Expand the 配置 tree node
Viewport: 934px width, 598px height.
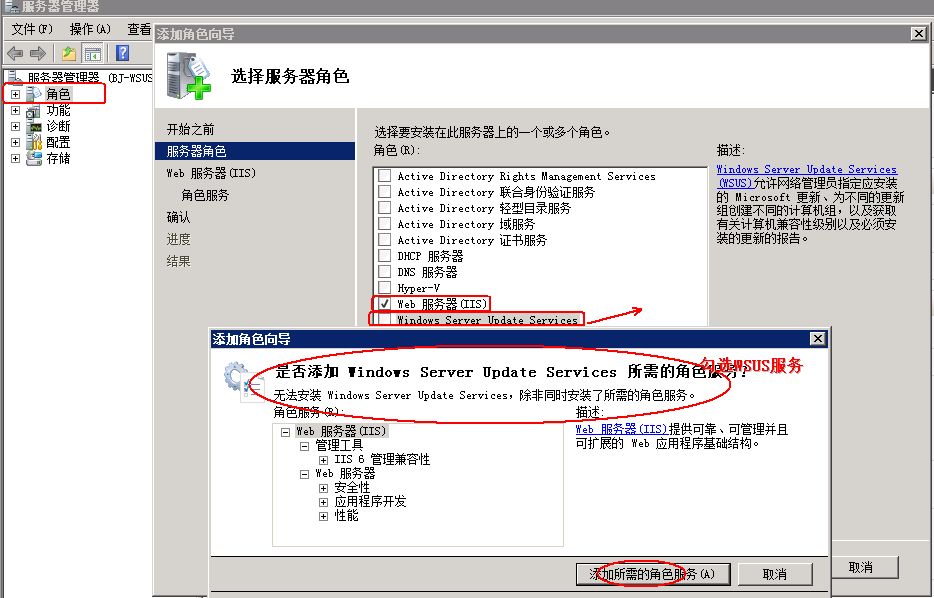(x=15, y=142)
